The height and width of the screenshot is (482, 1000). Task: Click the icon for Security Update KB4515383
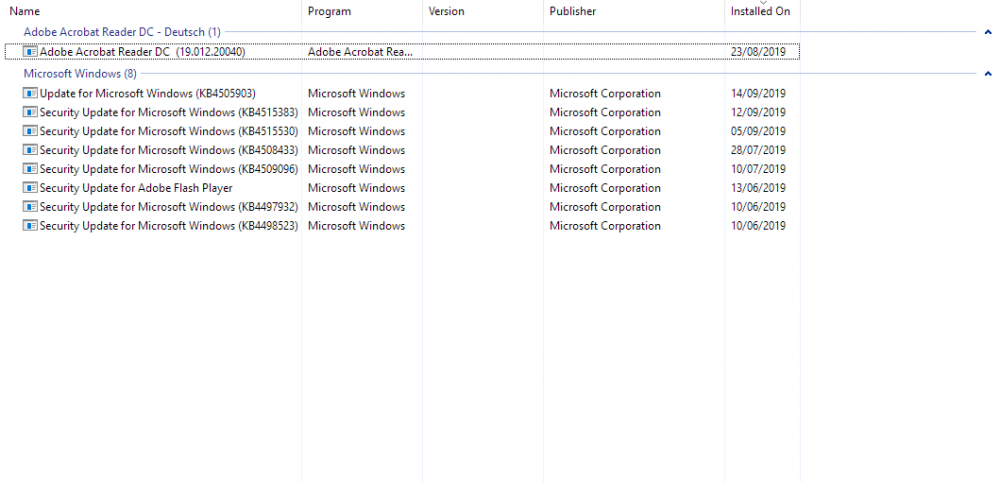[30, 113]
